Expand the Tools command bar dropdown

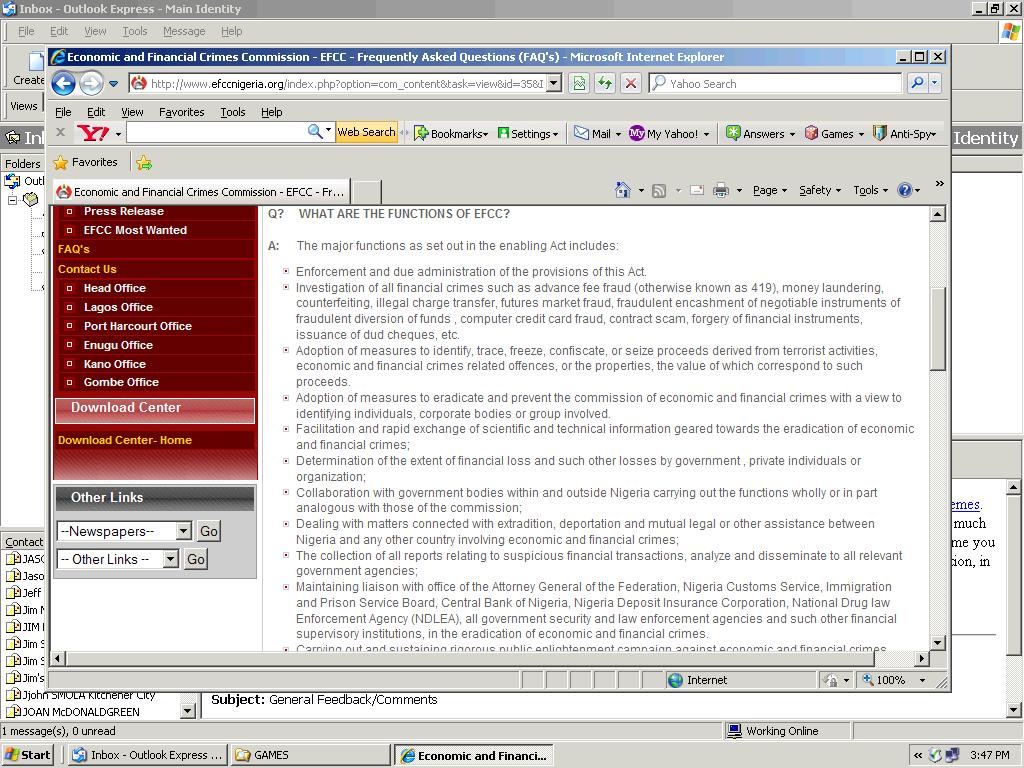(871, 190)
